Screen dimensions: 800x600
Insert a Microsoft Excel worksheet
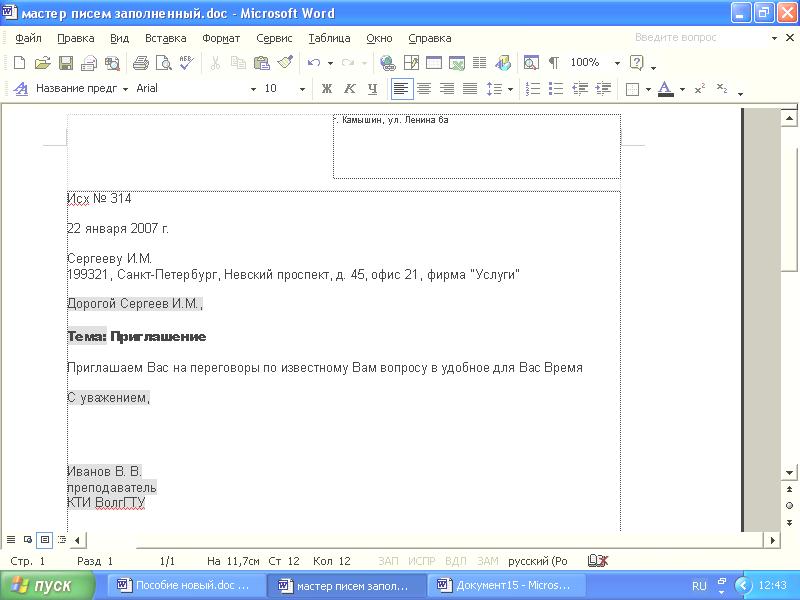(x=457, y=63)
